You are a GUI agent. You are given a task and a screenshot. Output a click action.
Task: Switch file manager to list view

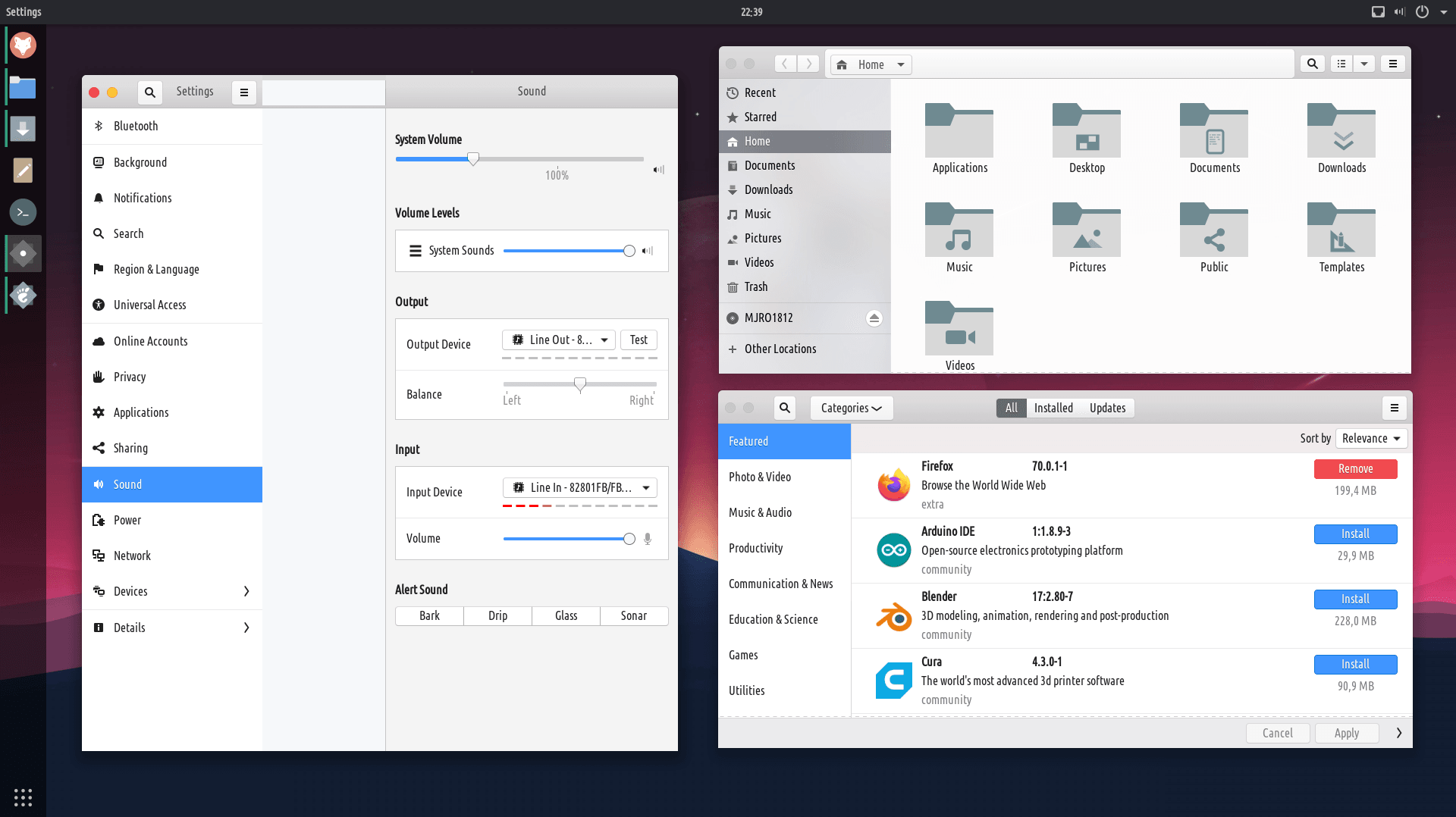(1341, 64)
